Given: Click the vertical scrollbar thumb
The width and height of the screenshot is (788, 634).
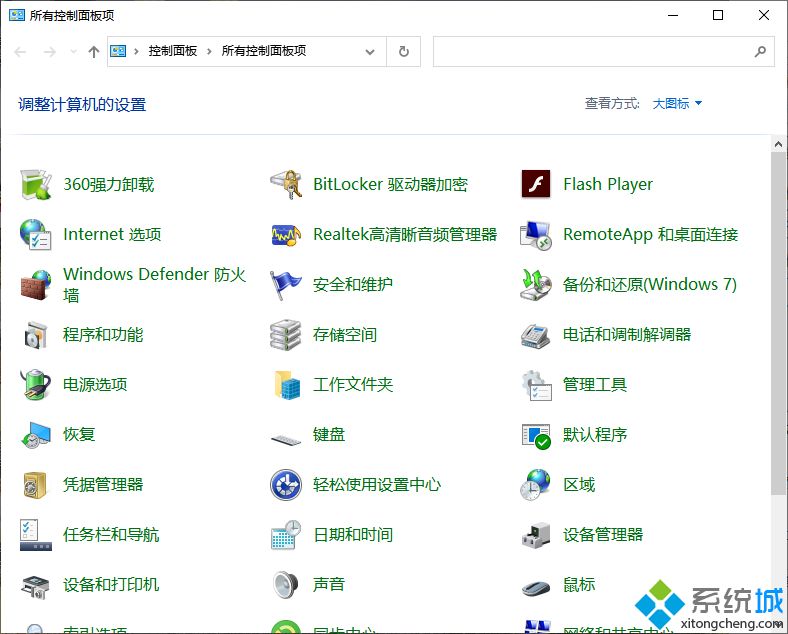Looking at the screenshot, I should click(778, 324).
